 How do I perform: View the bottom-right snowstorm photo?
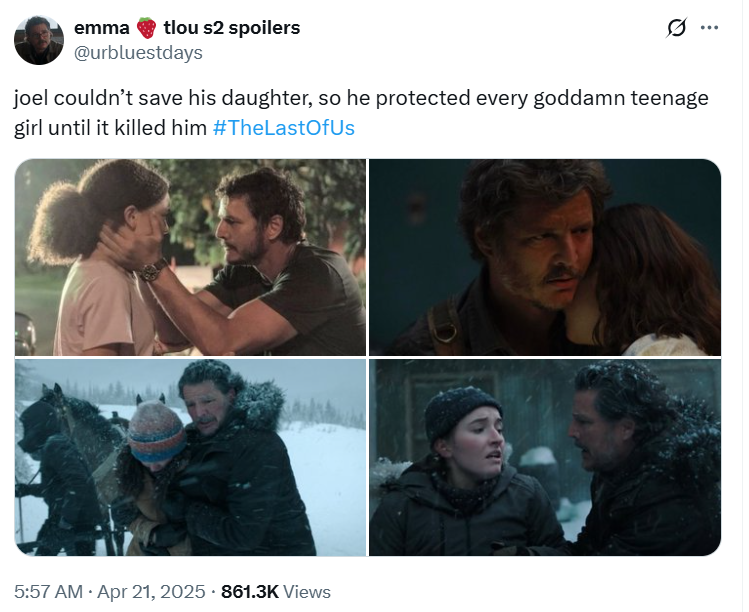pos(545,458)
